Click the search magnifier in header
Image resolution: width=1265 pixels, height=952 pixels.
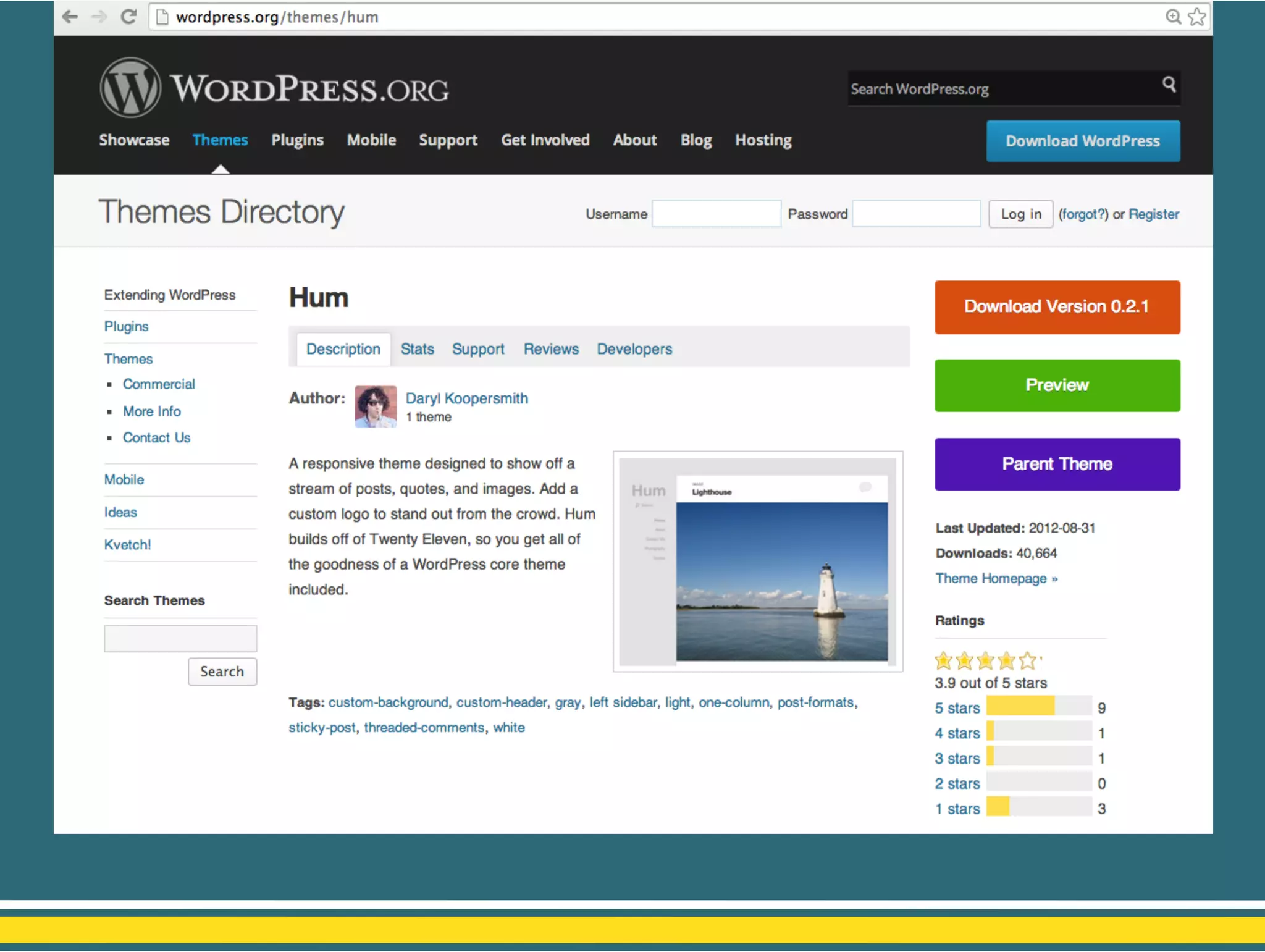coord(1169,84)
